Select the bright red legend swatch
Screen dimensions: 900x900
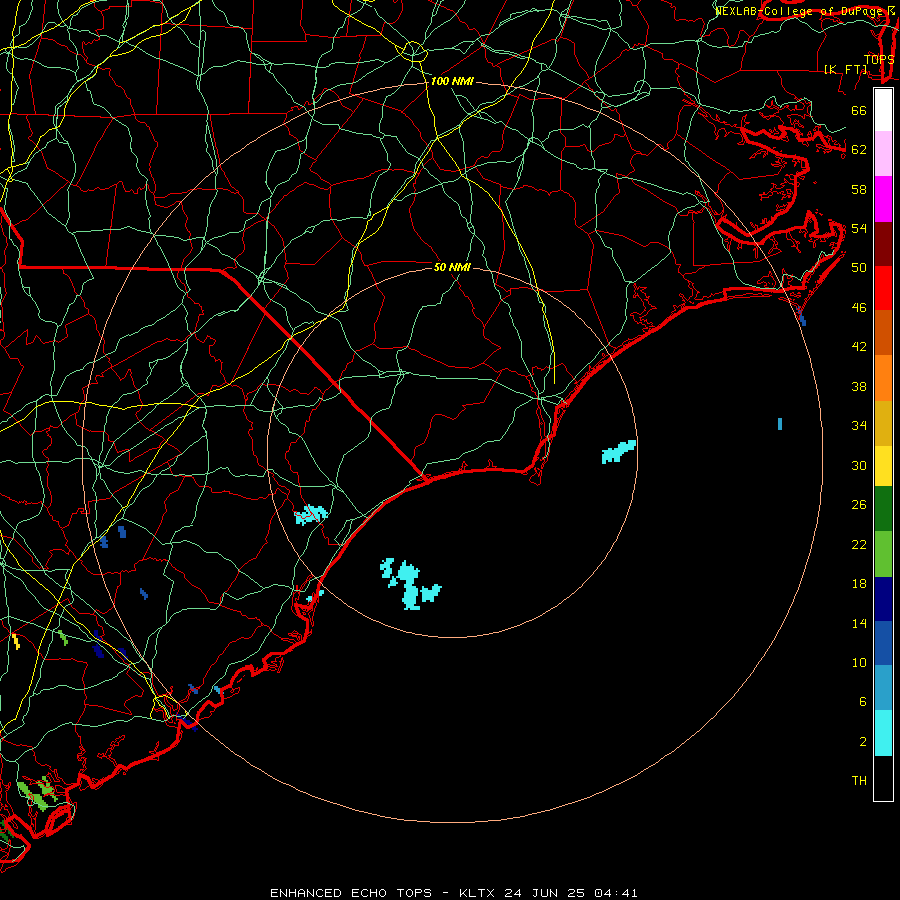click(883, 288)
